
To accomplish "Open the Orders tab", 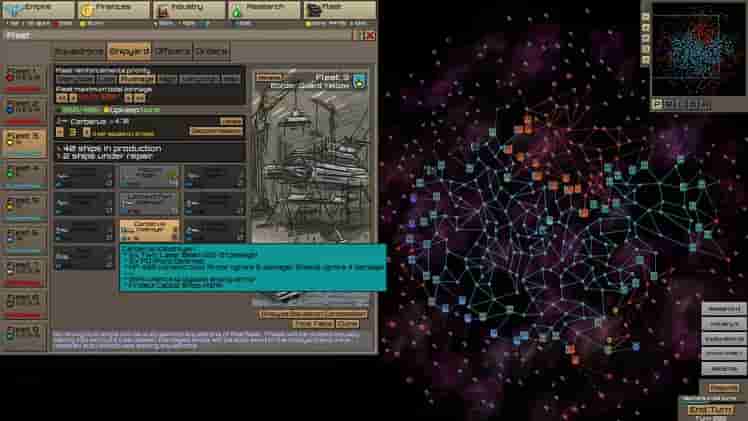I will [211, 50].
